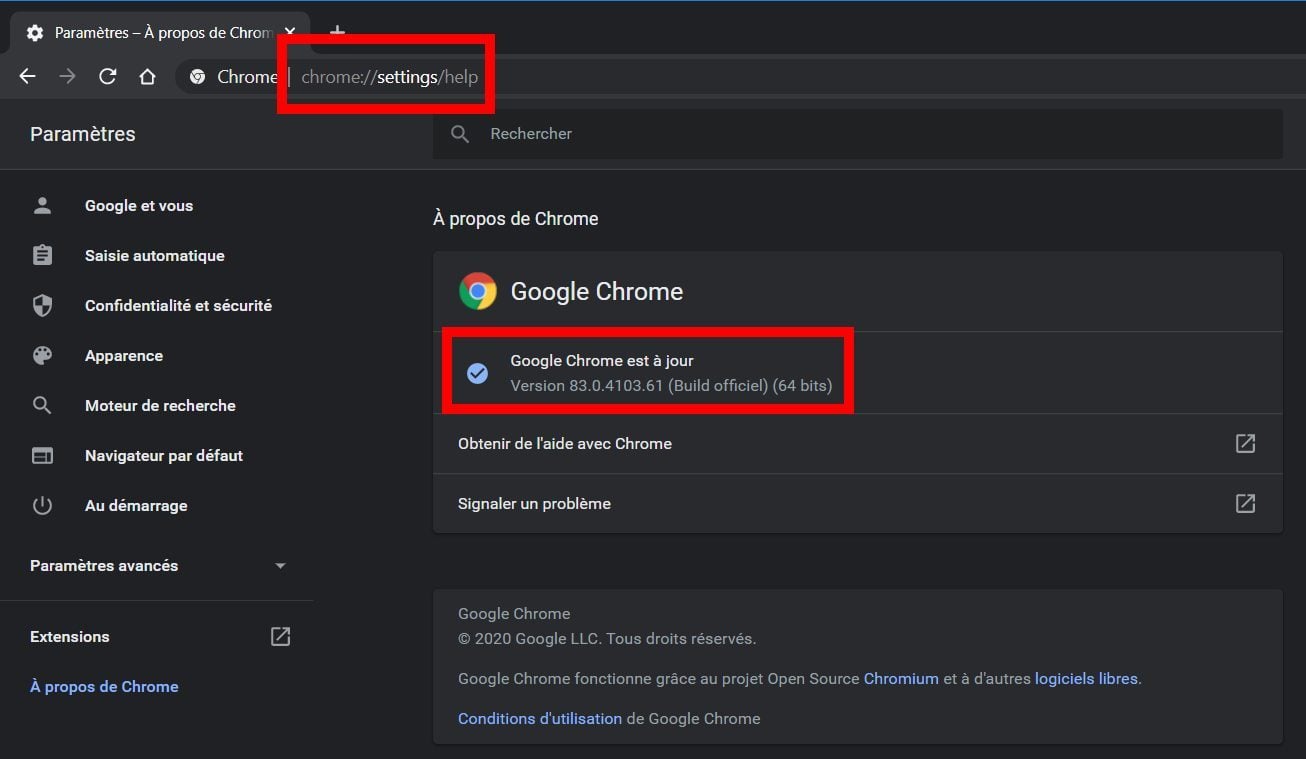
Task: Open the Chromium project link
Action: [x=901, y=679]
